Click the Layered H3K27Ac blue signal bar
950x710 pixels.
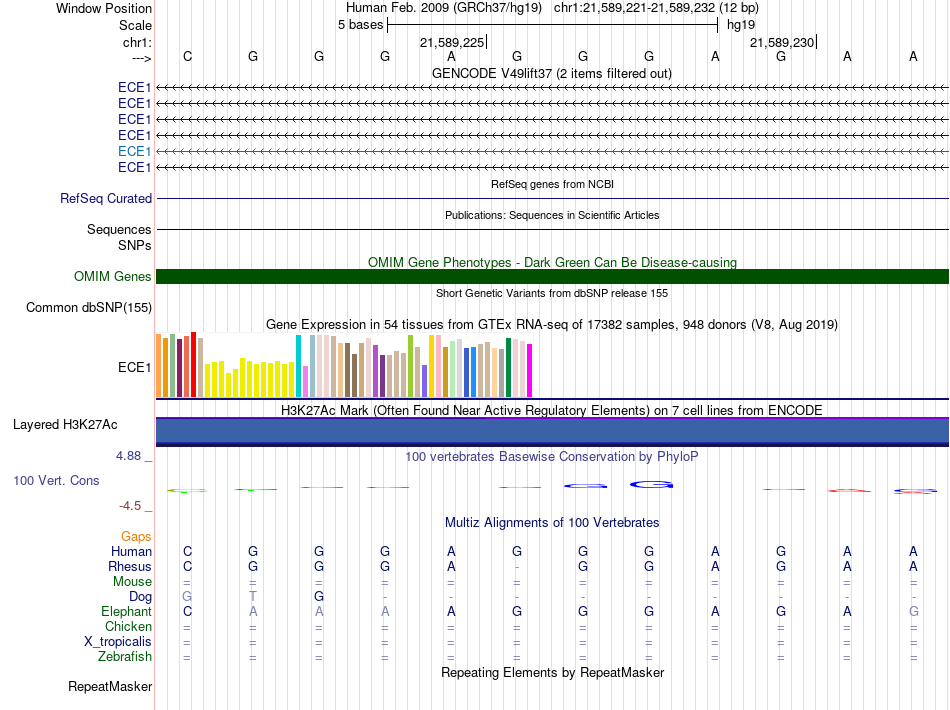tap(552, 432)
